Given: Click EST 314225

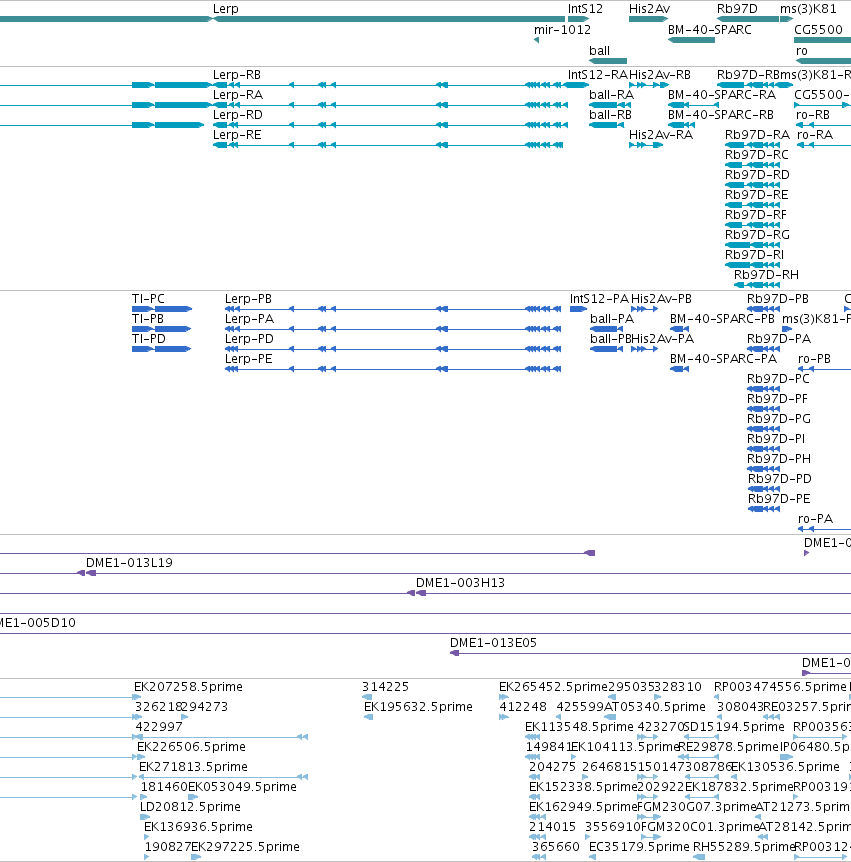Looking at the screenshot, I should (385, 687).
